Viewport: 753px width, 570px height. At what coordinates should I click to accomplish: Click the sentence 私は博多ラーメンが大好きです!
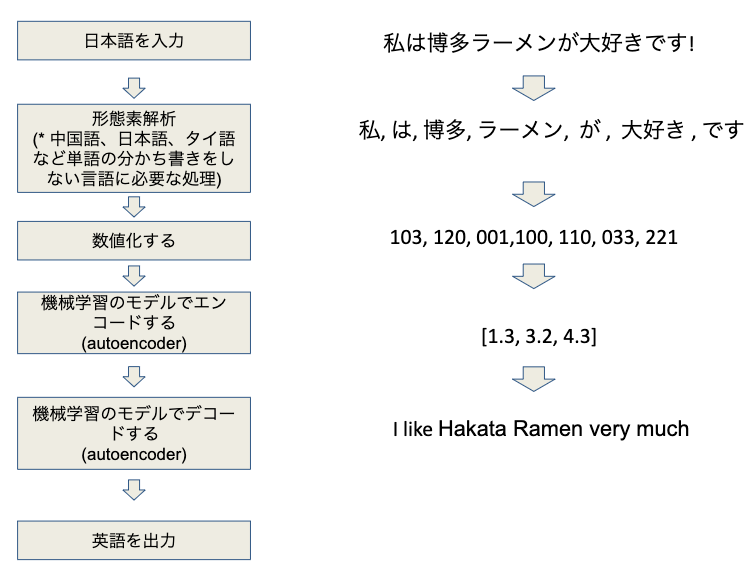(539, 44)
